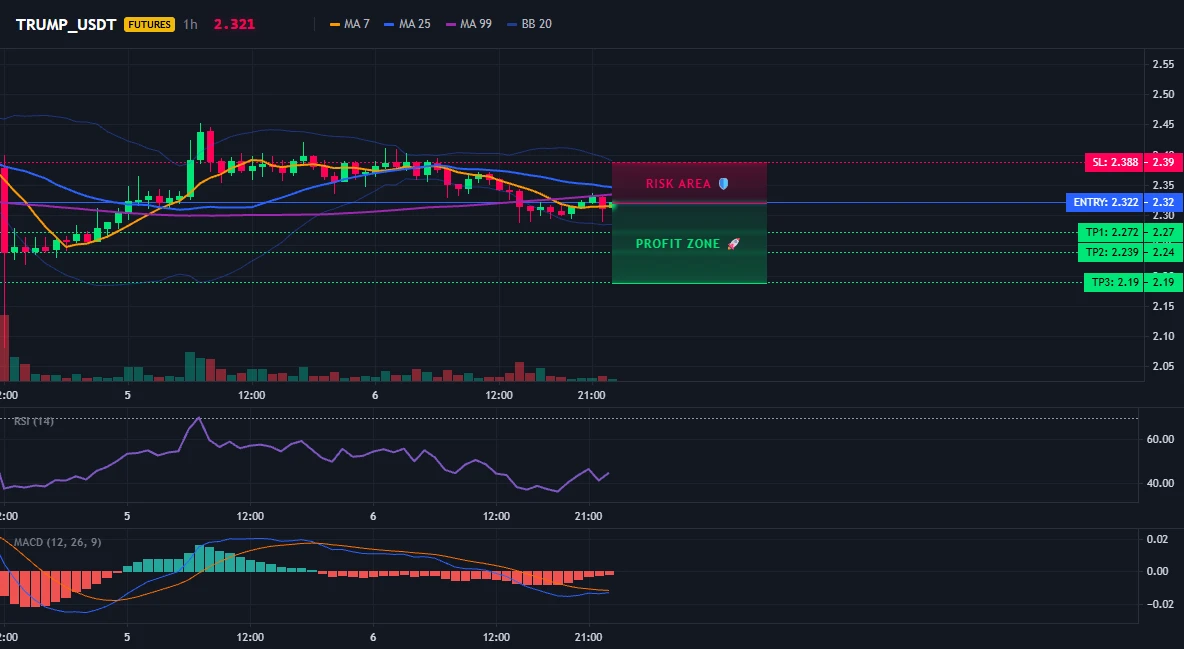Viewport: 1184px width, 649px height.
Task: Click the 2.45 price axis value
Action: point(1163,125)
